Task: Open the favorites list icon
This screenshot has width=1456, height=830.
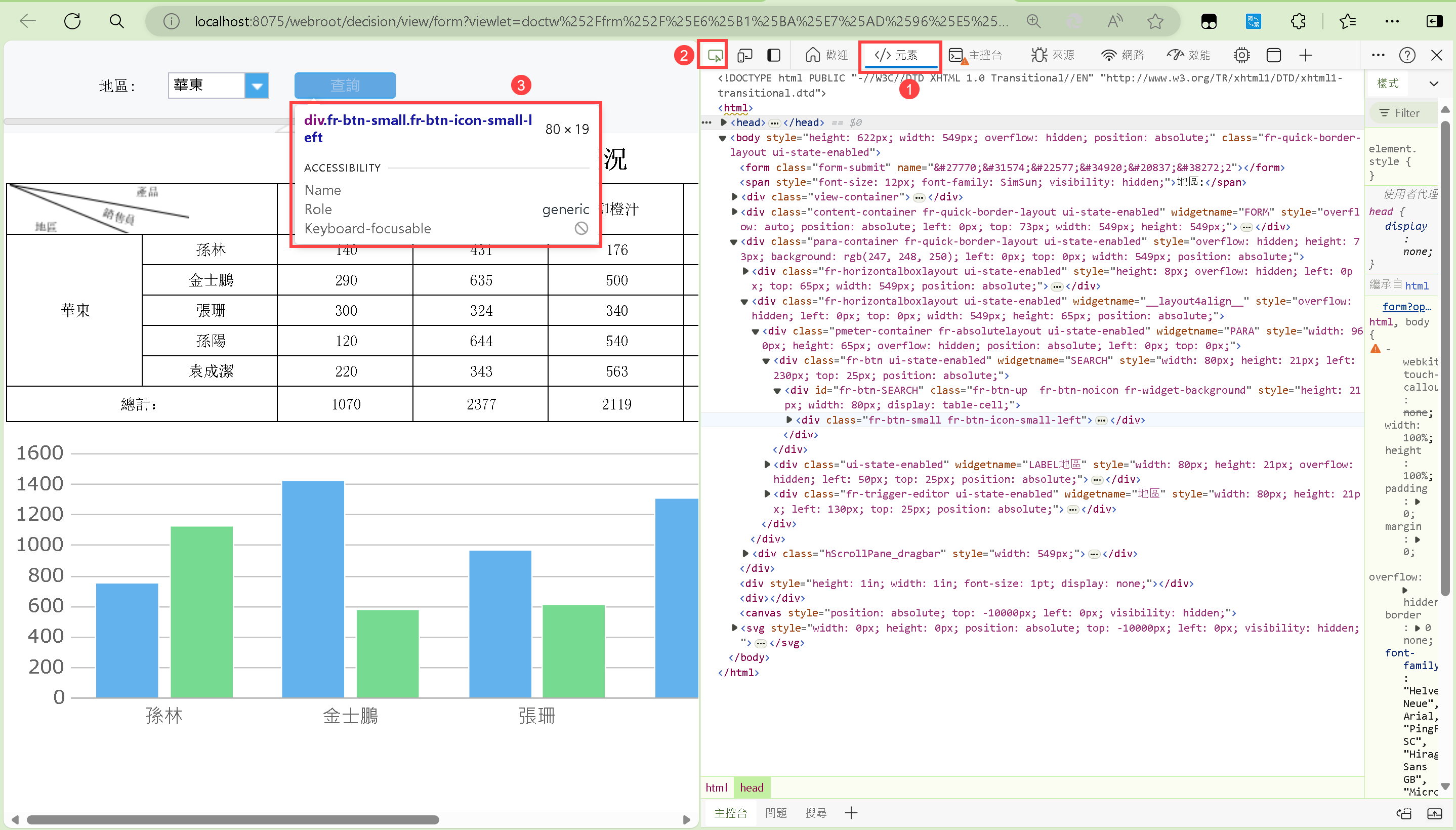Action: tap(1348, 22)
